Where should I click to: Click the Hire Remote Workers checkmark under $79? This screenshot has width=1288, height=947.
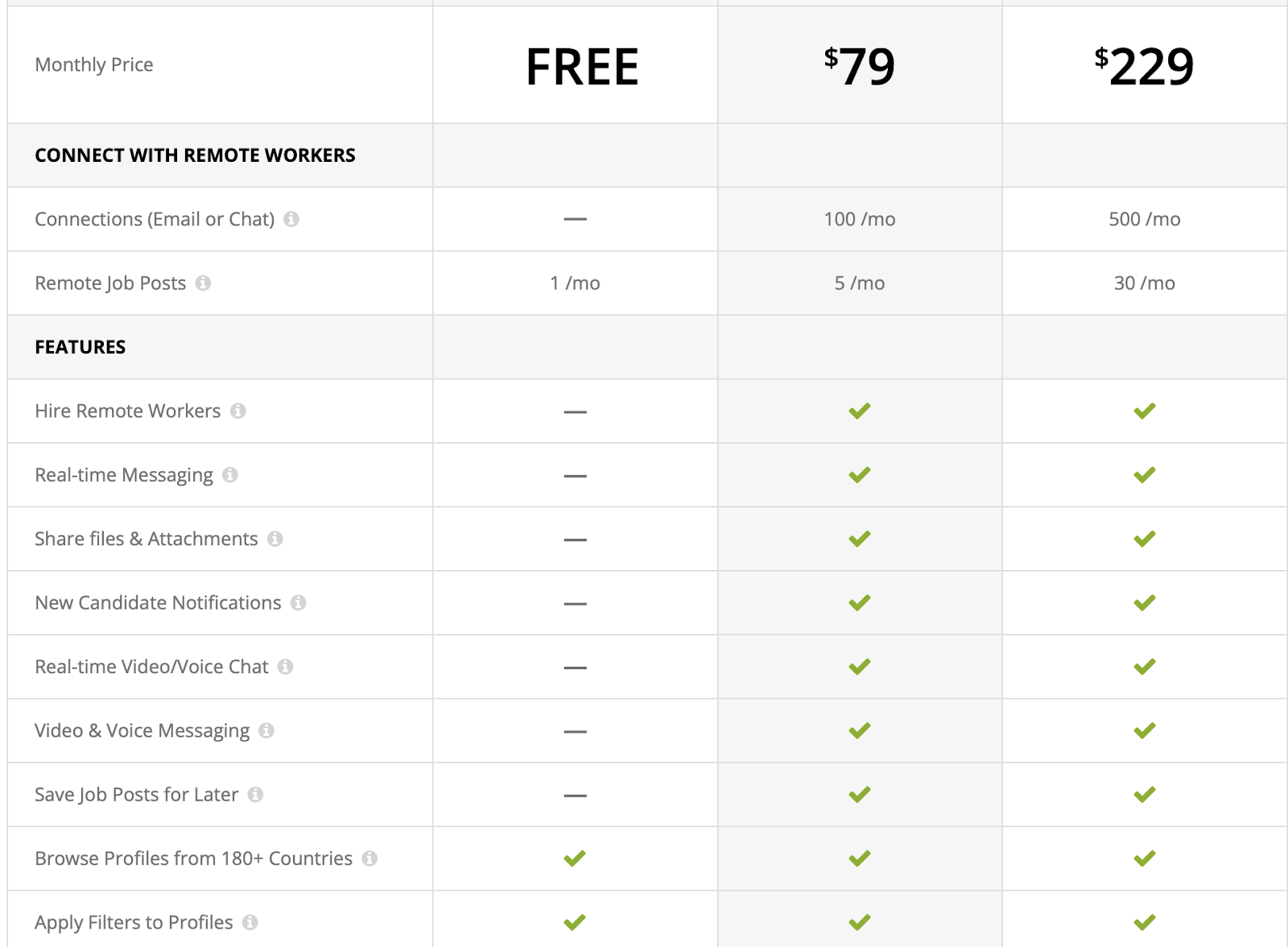(859, 411)
